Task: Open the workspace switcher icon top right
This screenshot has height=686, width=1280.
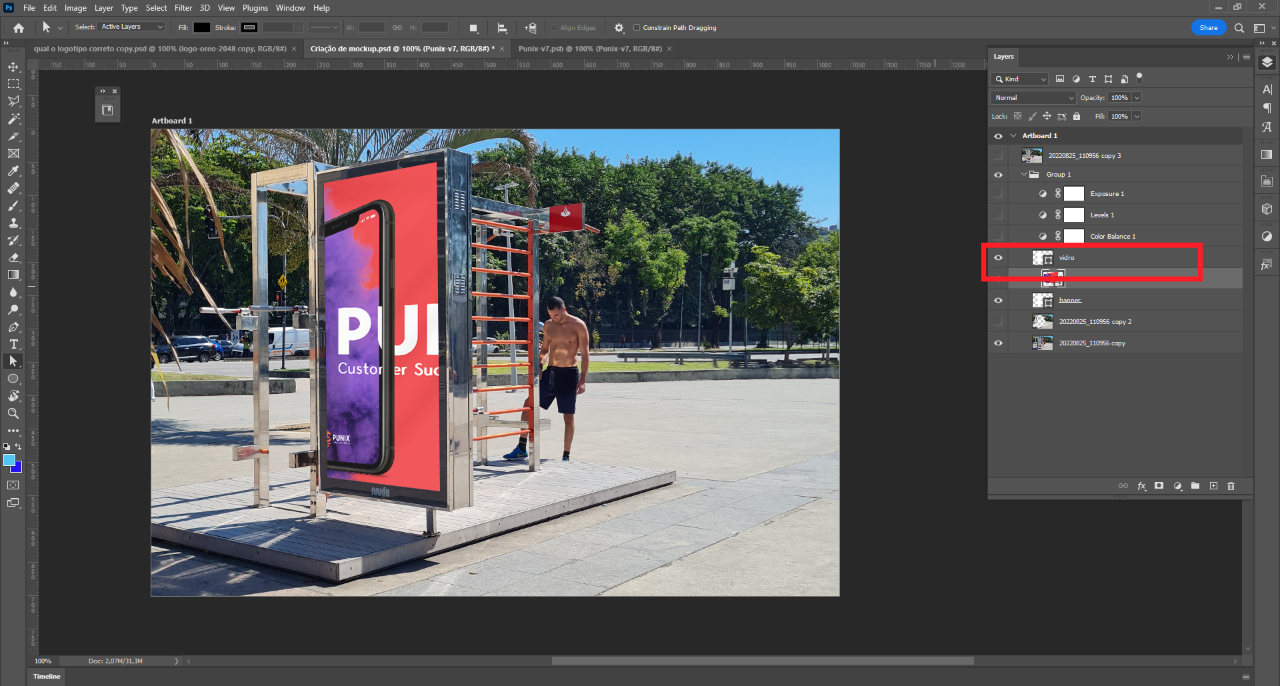Action: pos(1258,28)
